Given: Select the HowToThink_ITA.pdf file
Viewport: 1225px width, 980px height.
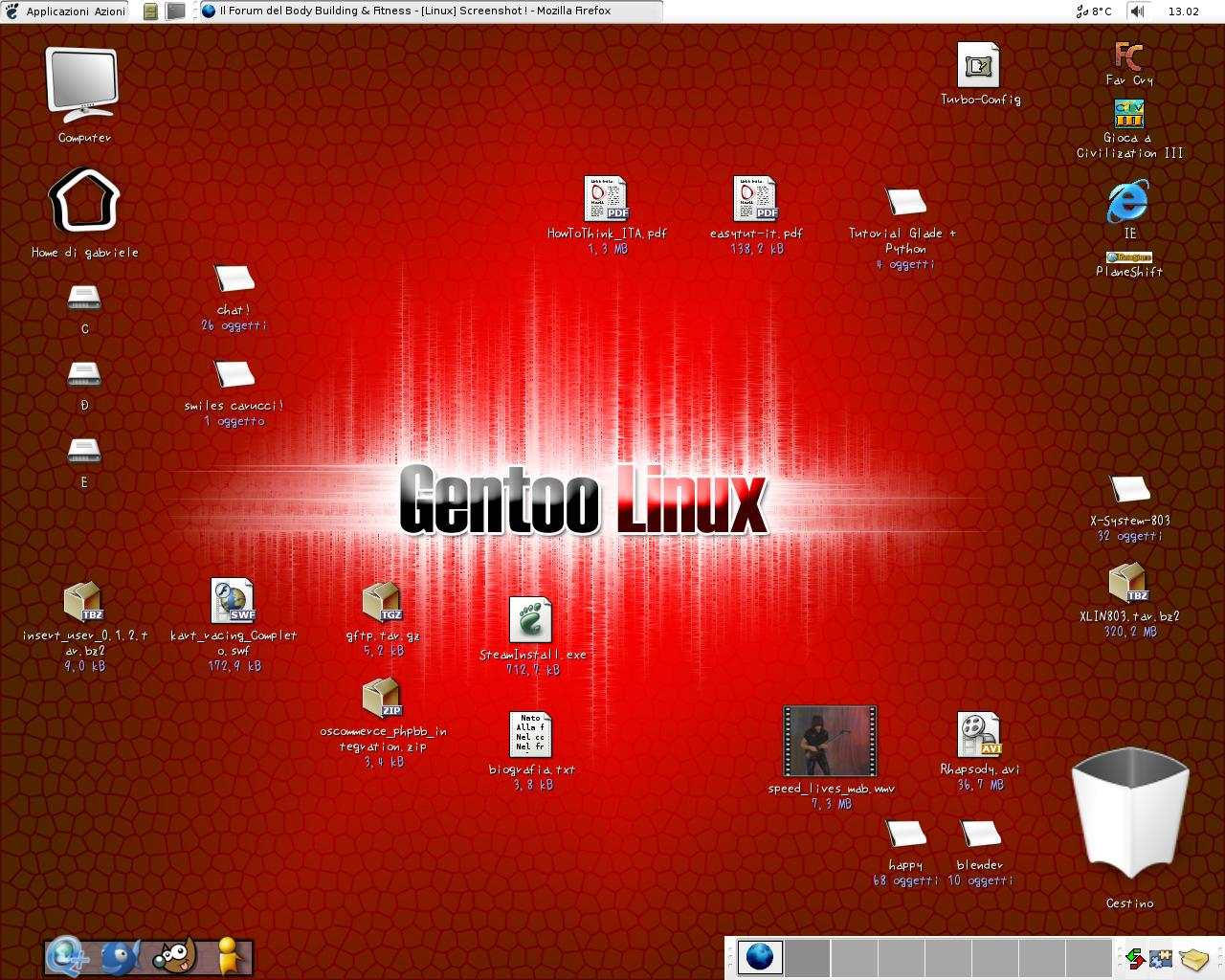Looking at the screenshot, I should pos(607,199).
